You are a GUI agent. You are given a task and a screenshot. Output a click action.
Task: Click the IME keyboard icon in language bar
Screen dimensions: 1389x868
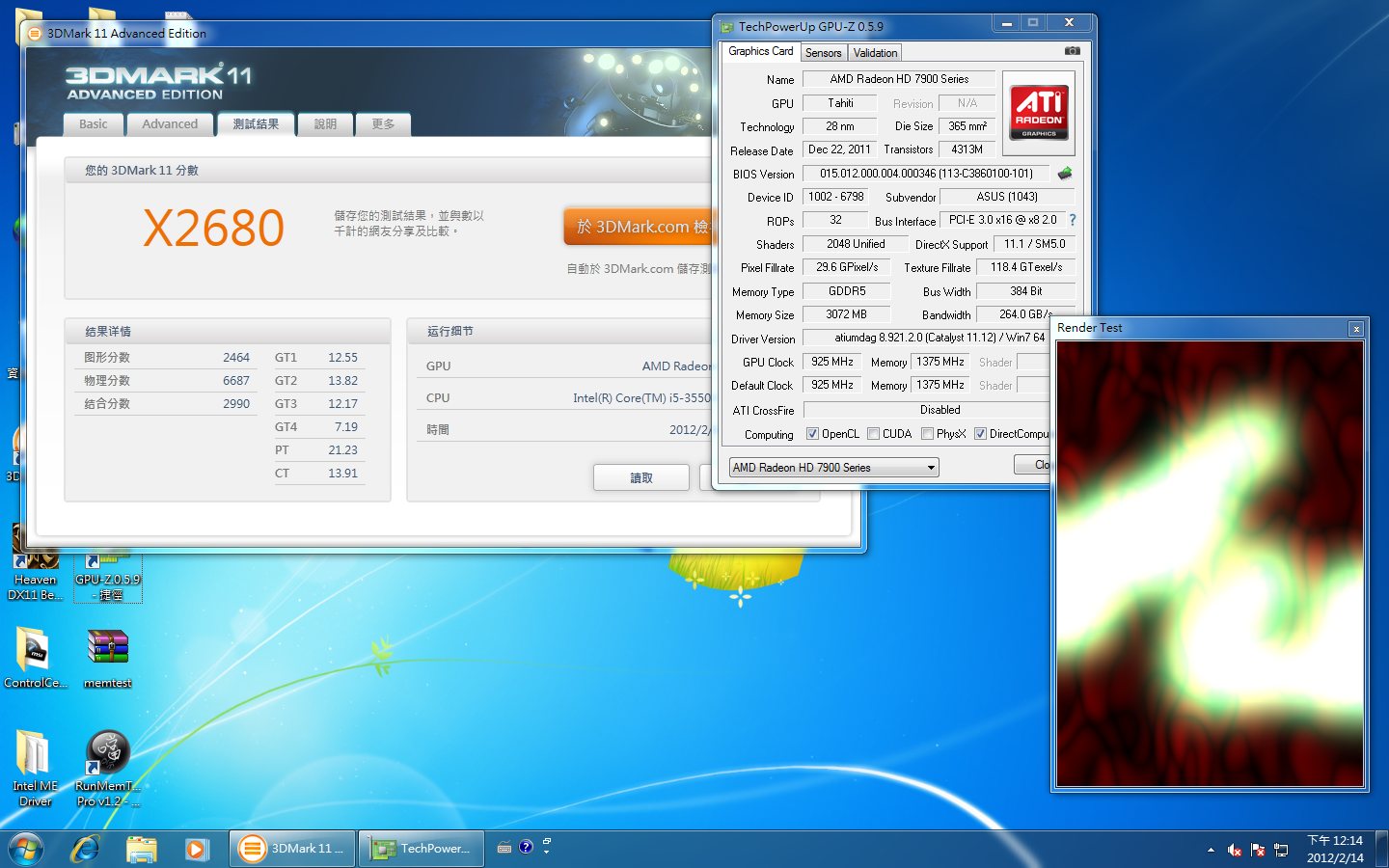pos(504,848)
